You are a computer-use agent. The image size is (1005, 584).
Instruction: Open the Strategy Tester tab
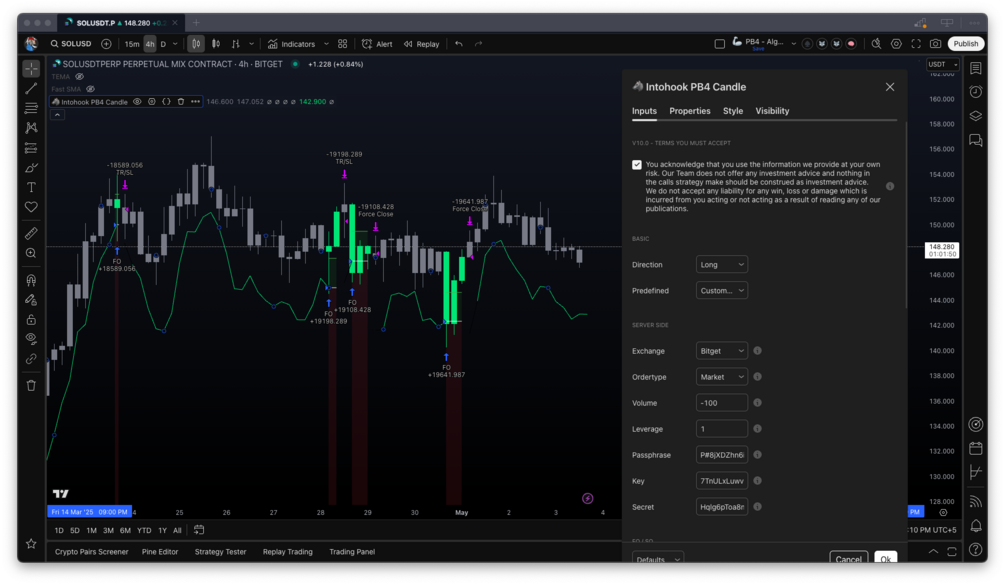(220, 551)
